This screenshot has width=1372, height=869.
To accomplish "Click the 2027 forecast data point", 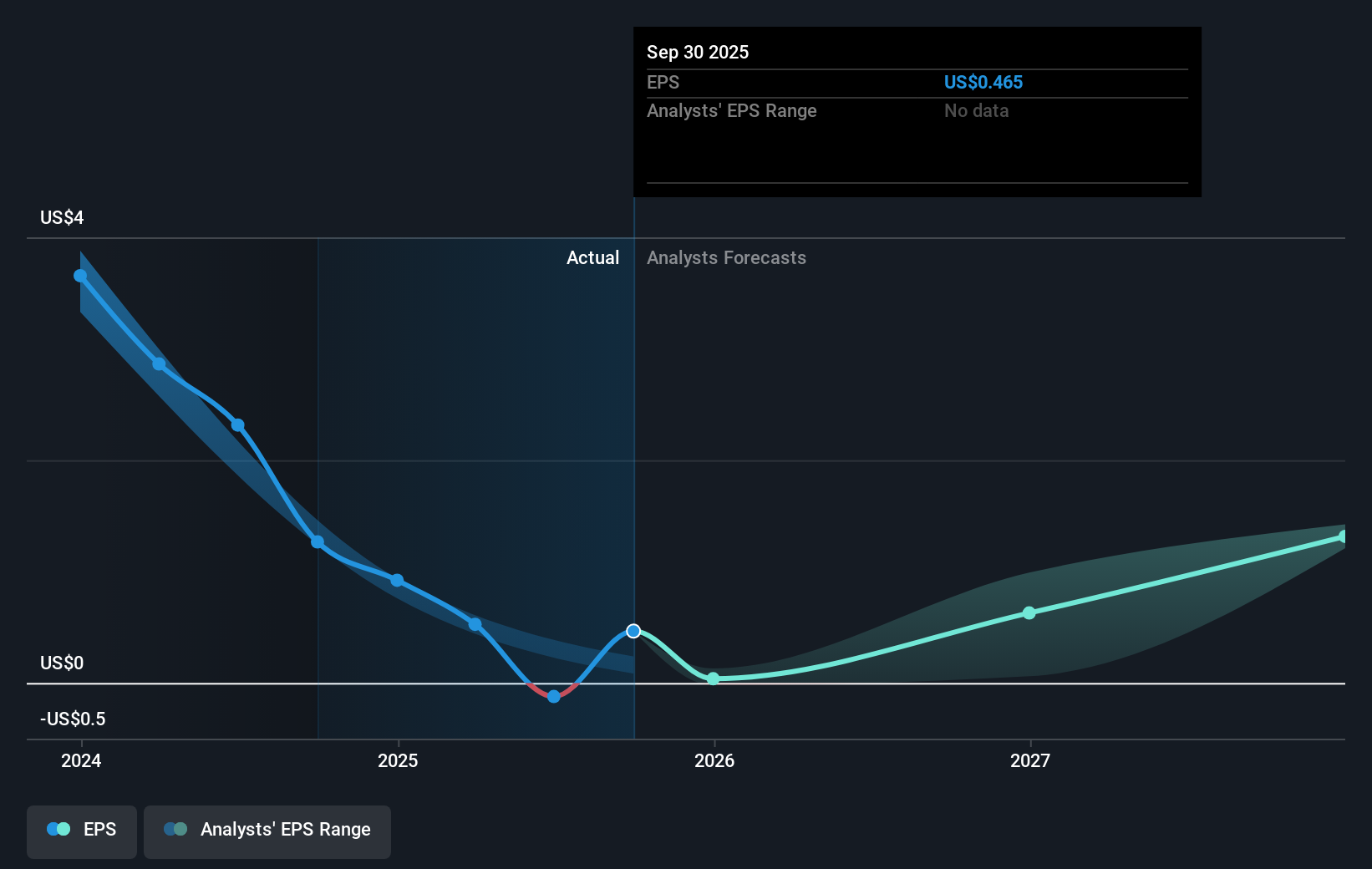I will (1029, 613).
